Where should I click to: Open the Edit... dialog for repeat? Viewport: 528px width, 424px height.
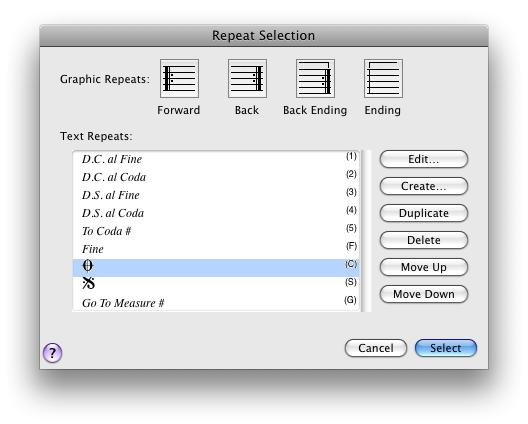coord(424,159)
